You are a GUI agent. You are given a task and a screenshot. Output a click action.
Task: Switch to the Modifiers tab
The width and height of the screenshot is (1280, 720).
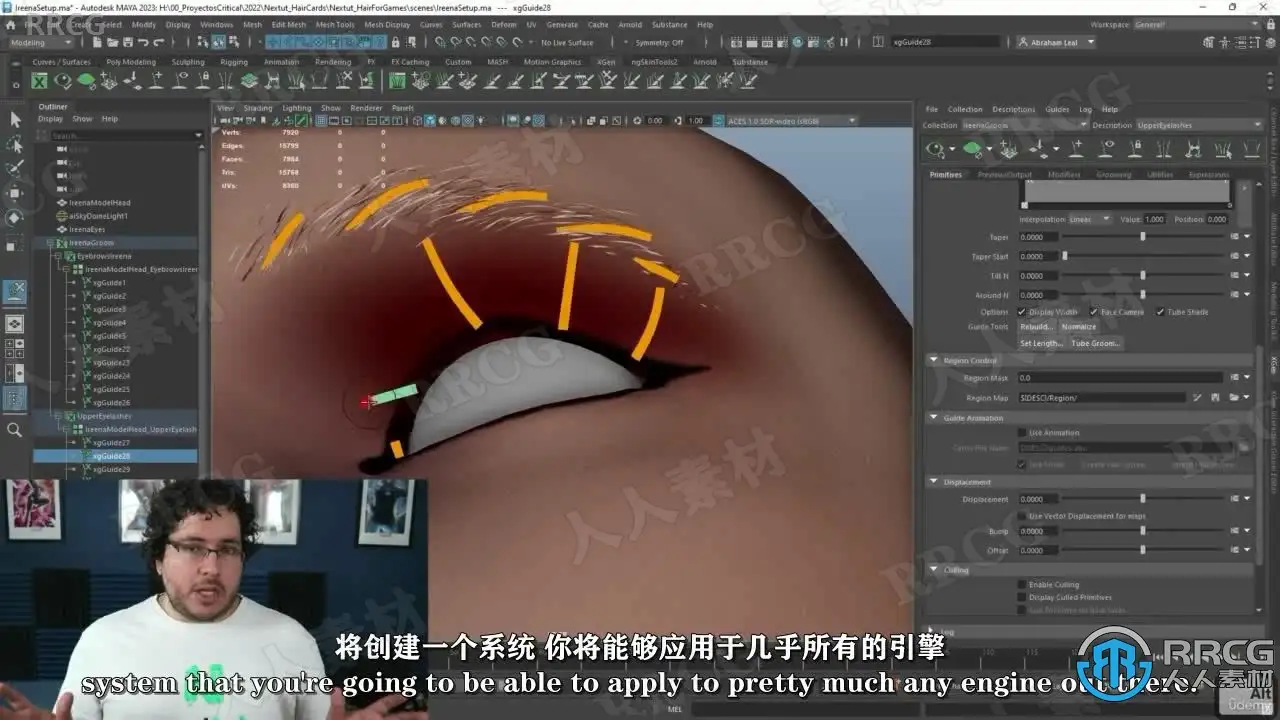coord(1064,174)
